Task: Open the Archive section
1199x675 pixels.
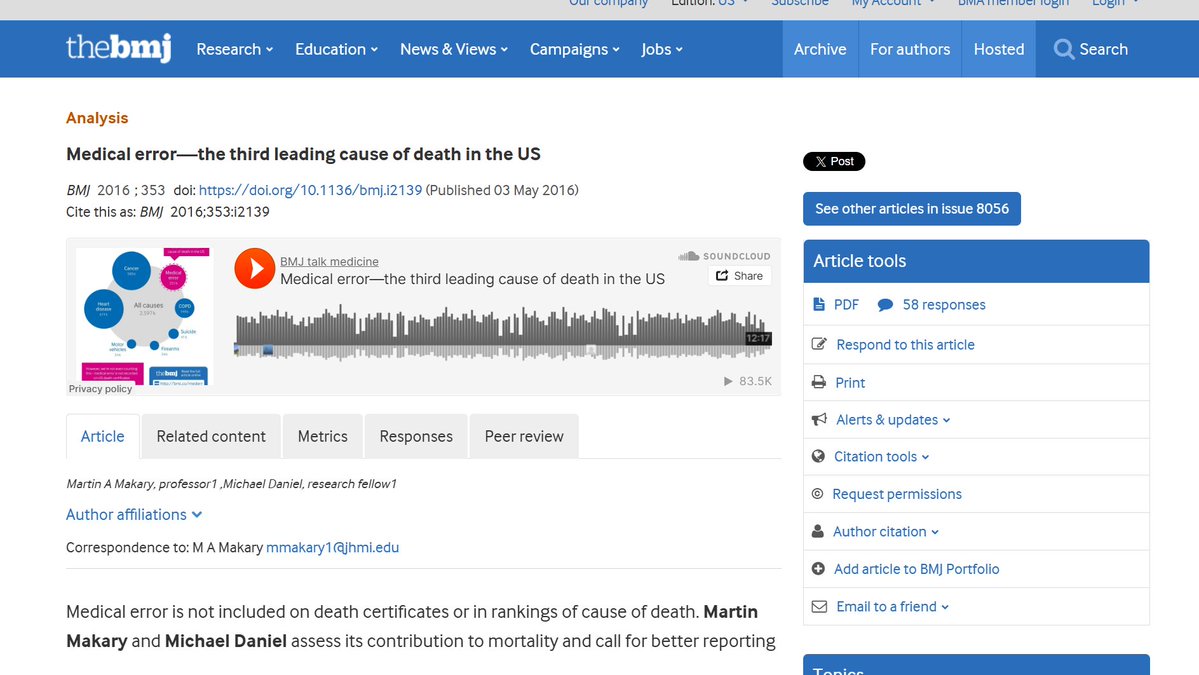Action: tap(820, 49)
